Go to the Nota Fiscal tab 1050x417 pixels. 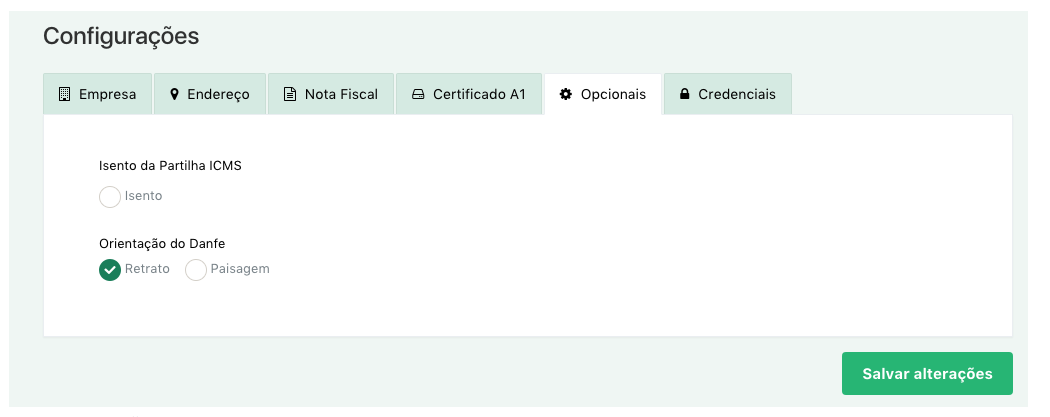pos(341,94)
